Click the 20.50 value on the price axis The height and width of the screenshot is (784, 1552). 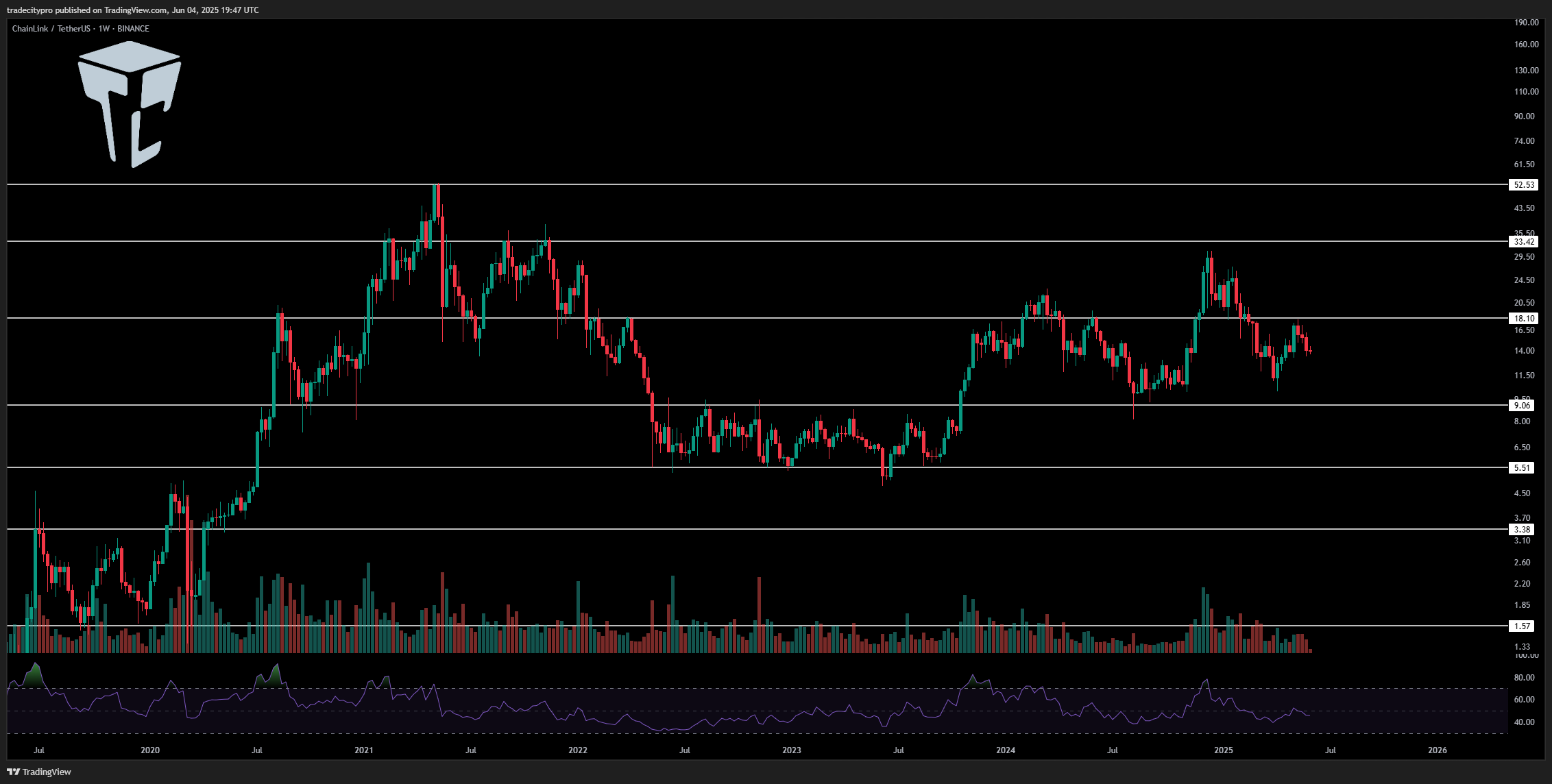coord(1525,303)
